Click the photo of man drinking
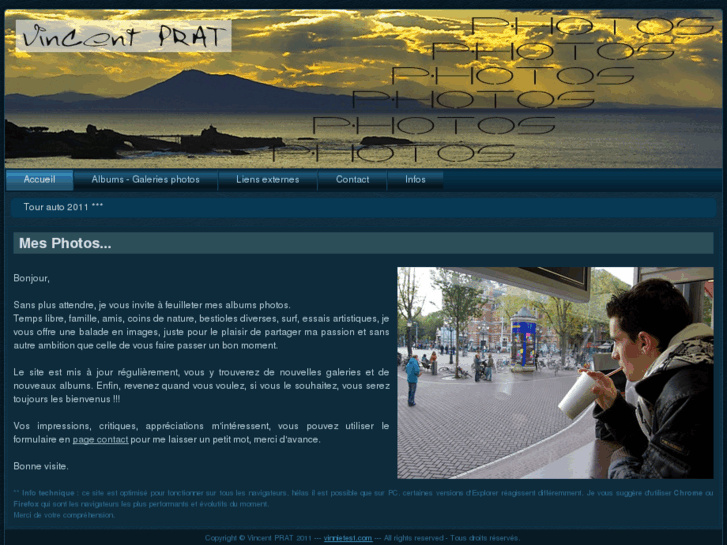This screenshot has height=545, width=727. (x=555, y=372)
